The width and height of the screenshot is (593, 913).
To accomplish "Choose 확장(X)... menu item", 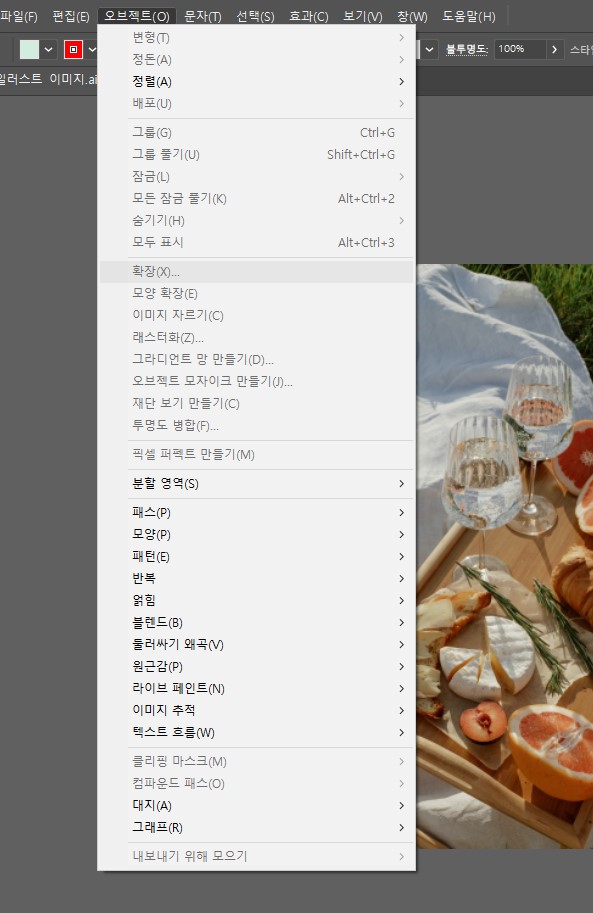I will 256,272.
